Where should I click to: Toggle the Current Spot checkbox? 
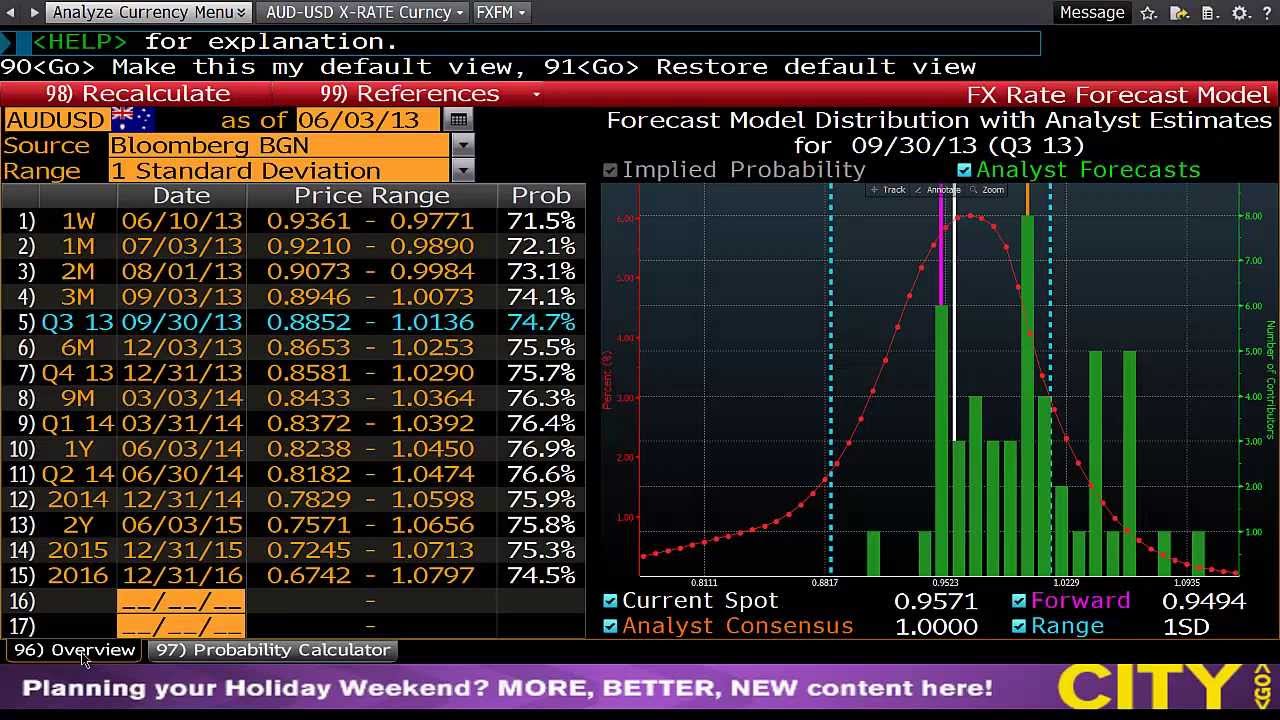tap(610, 600)
